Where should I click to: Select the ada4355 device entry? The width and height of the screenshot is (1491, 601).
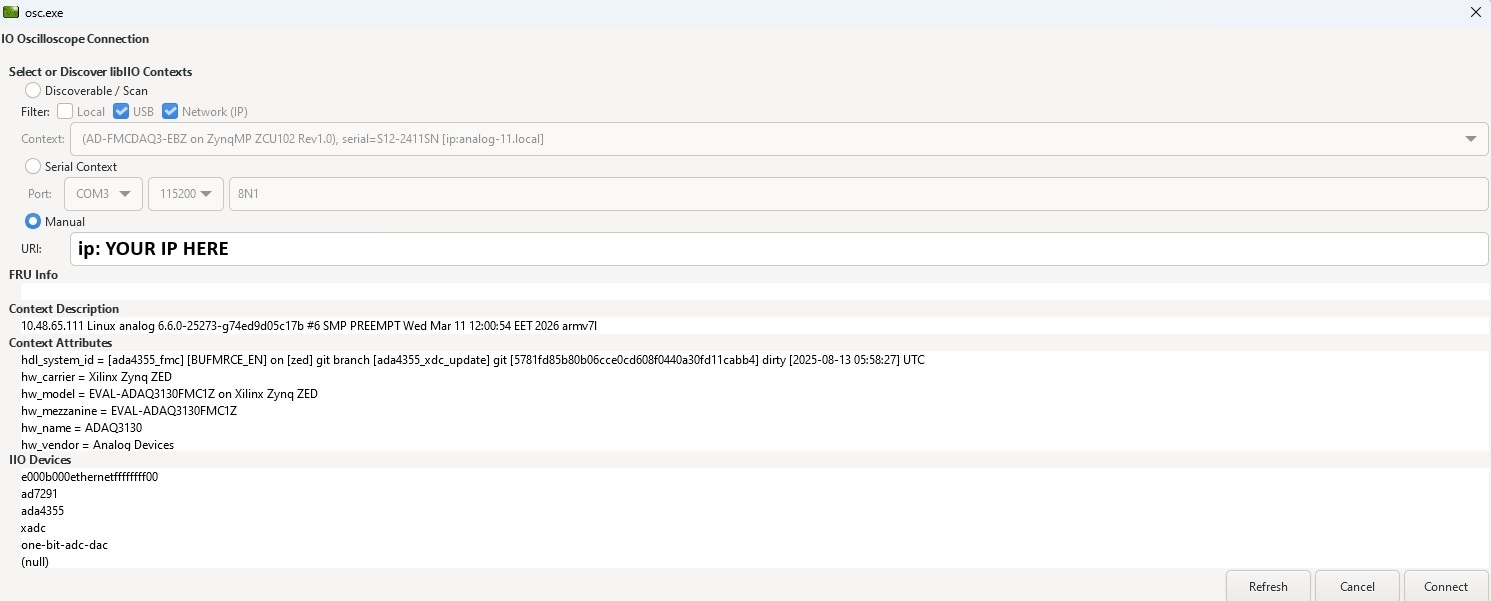click(x=42, y=511)
